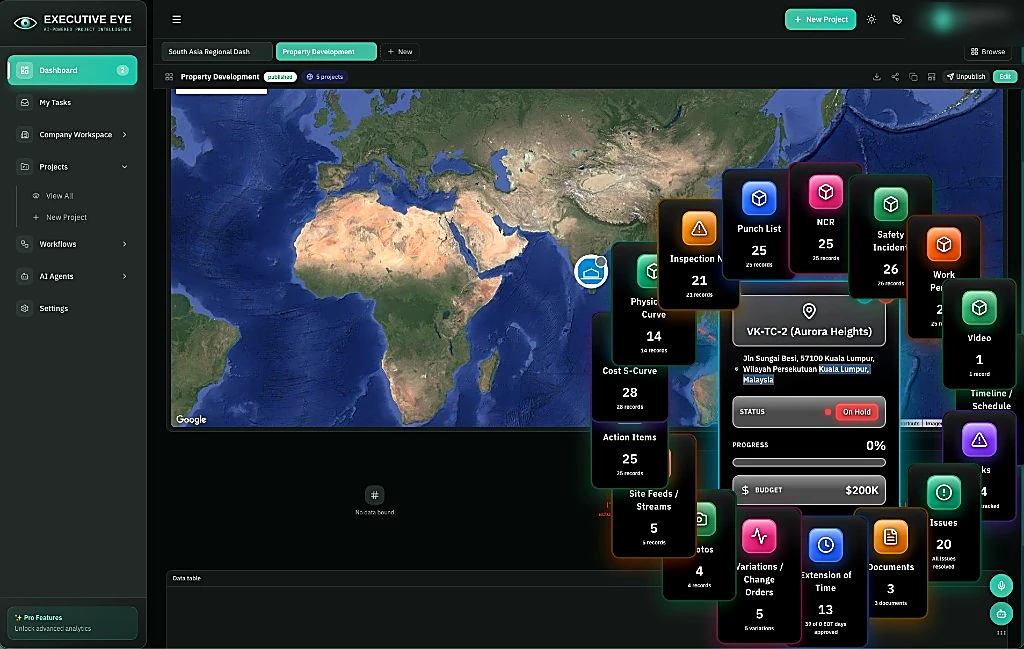This screenshot has width=1024, height=649.
Task: Open Dashboard in the sidebar
Action: 72,71
